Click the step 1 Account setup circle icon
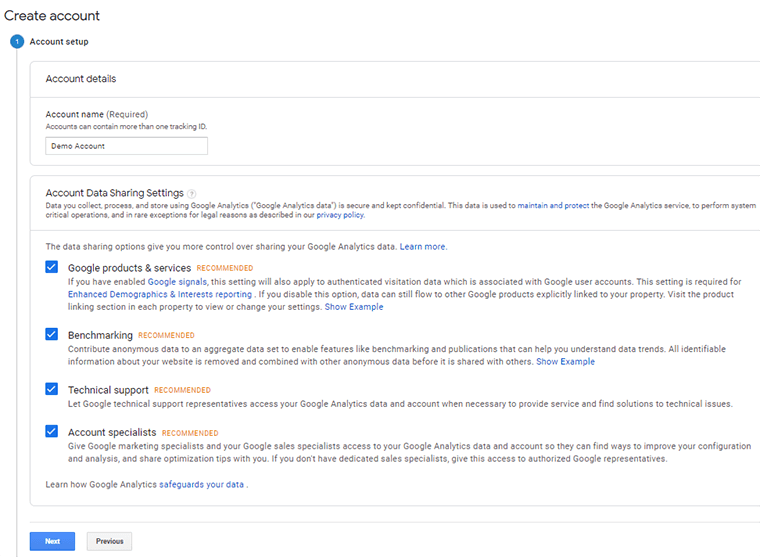This screenshot has width=760, height=557. (16, 42)
